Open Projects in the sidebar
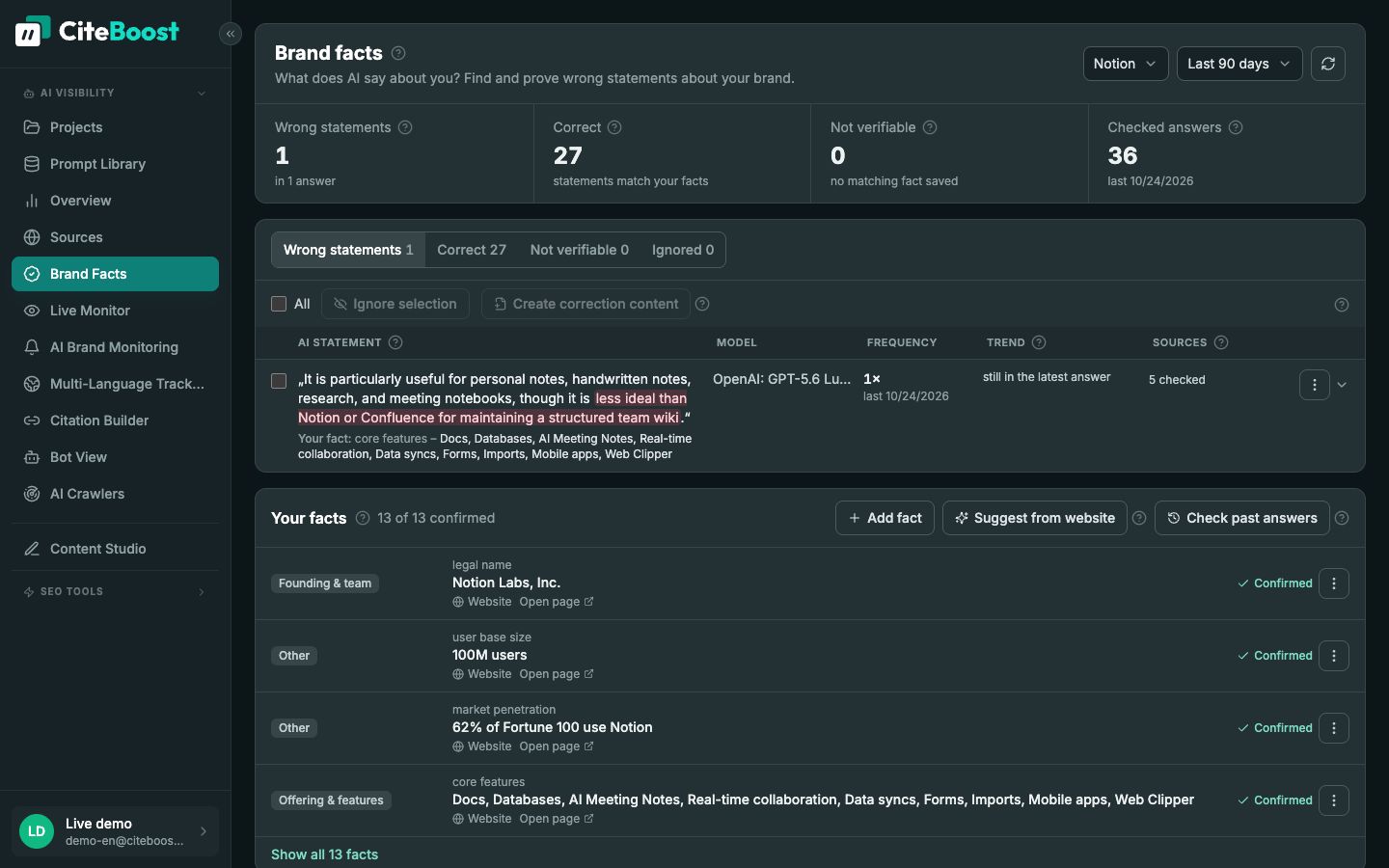 click(115, 127)
